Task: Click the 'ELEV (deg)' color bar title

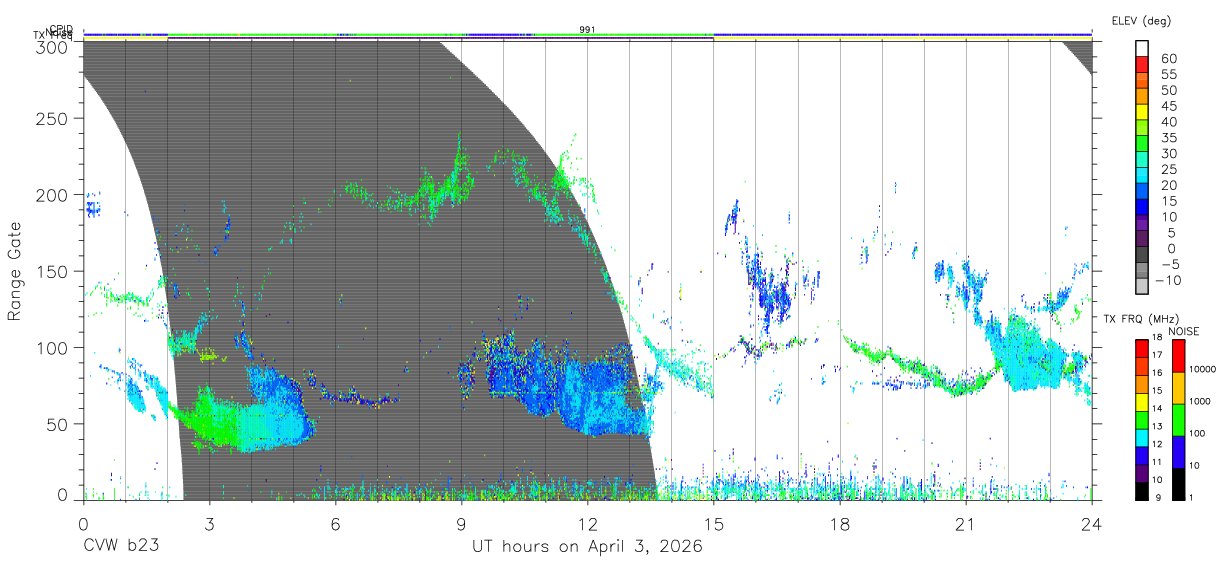Action: pos(1141,20)
